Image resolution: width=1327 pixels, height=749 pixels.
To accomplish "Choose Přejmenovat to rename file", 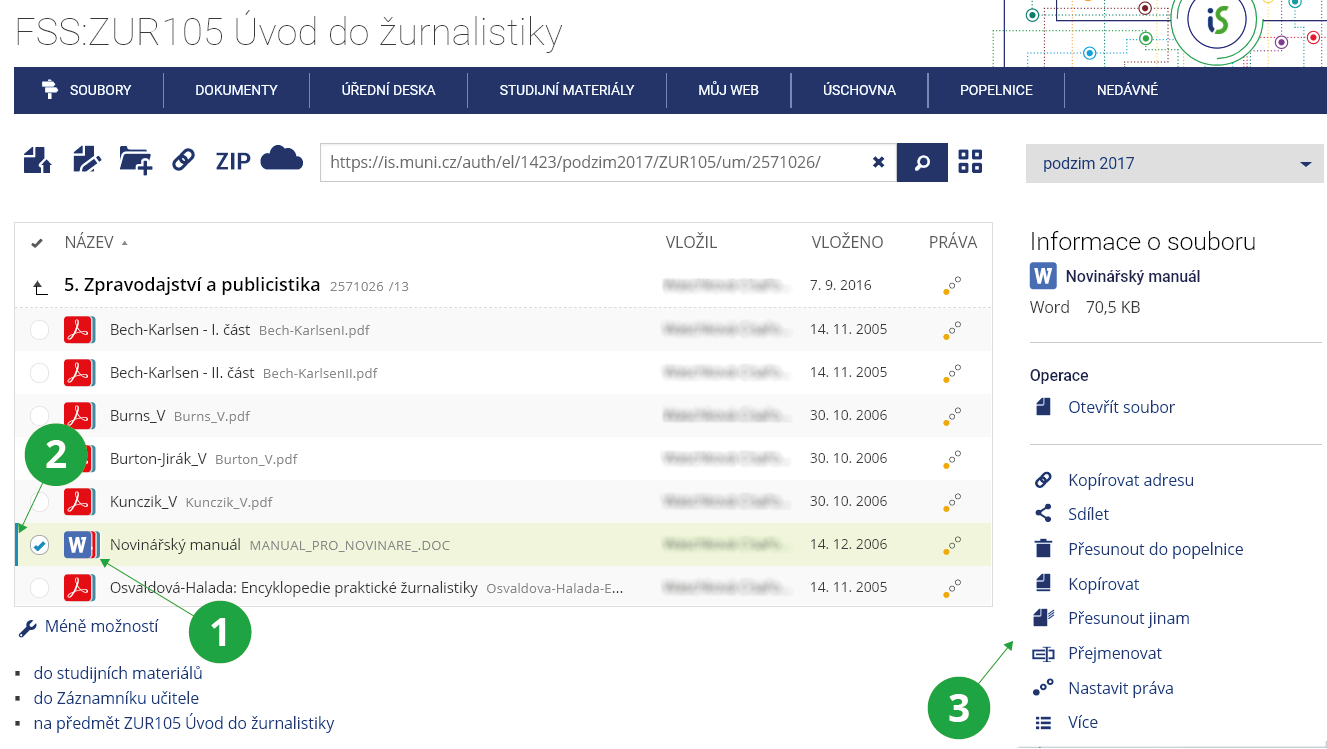I will pyautogui.click(x=1114, y=653).
